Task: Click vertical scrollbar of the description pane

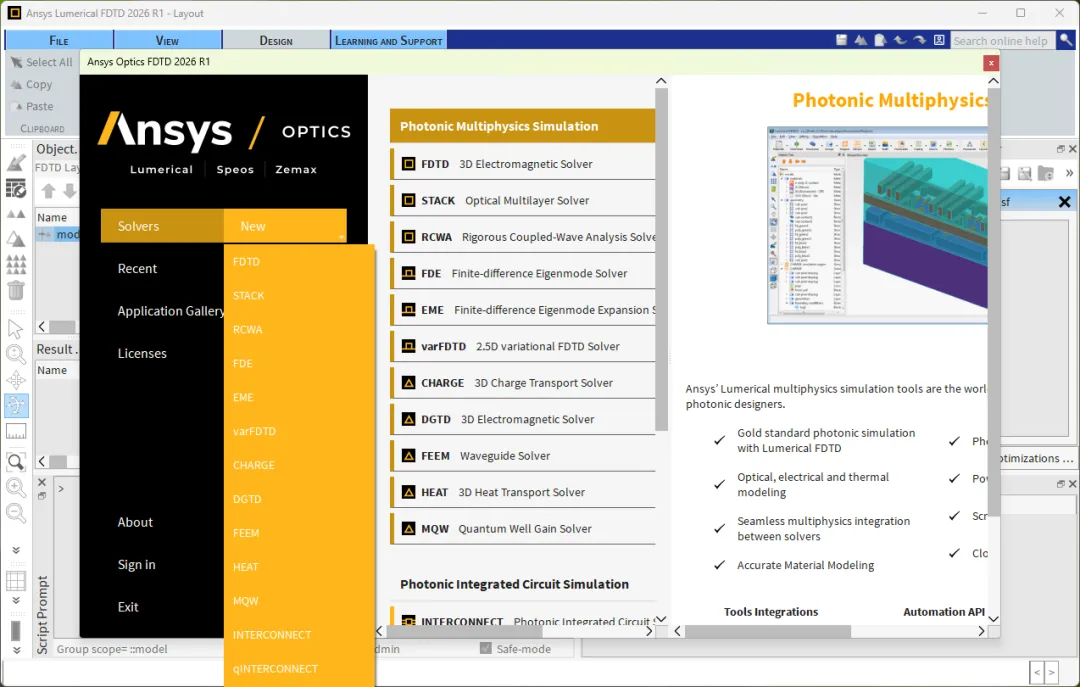Action: [993, 303]
